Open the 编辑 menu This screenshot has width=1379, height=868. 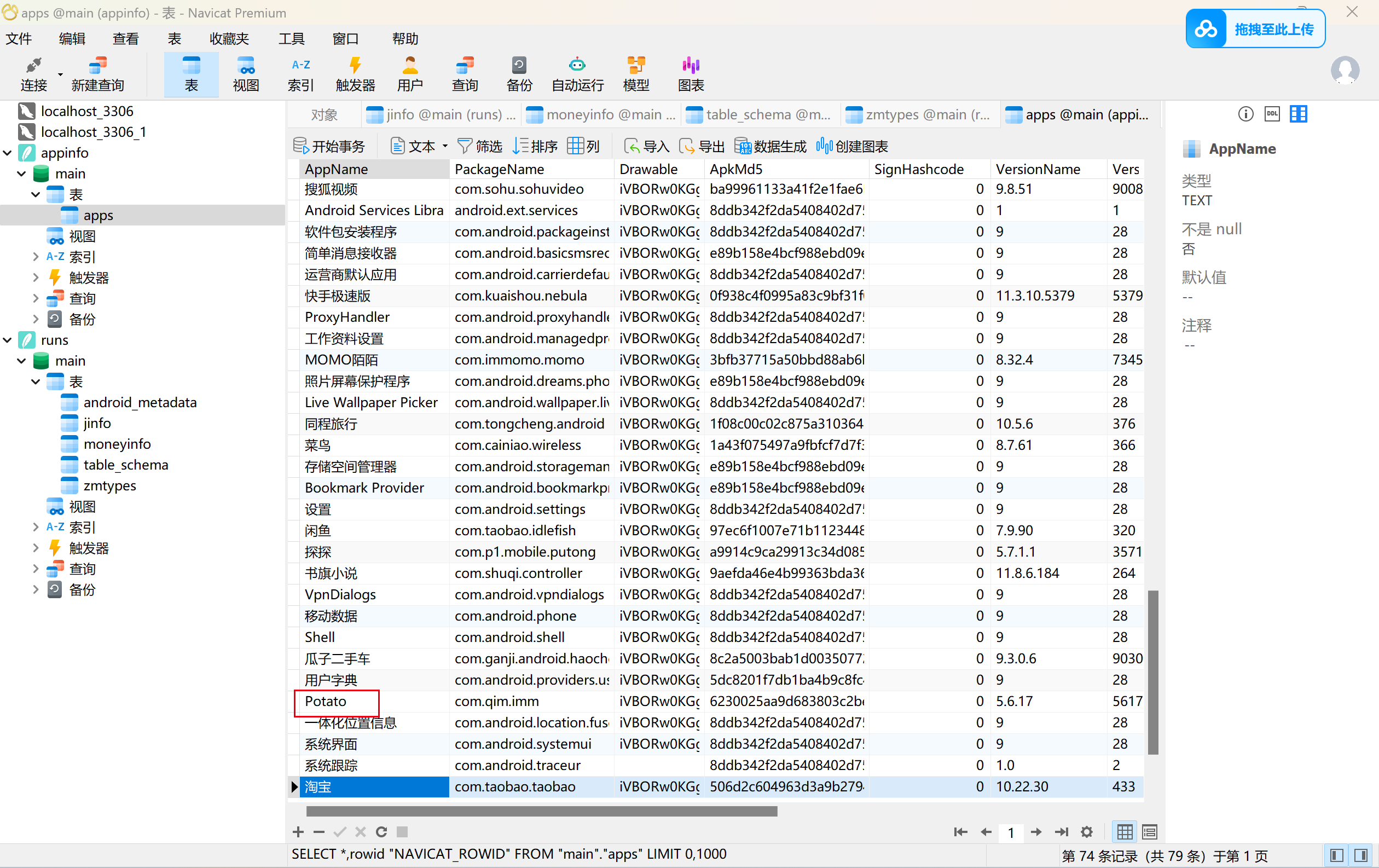tap(72, 38)
